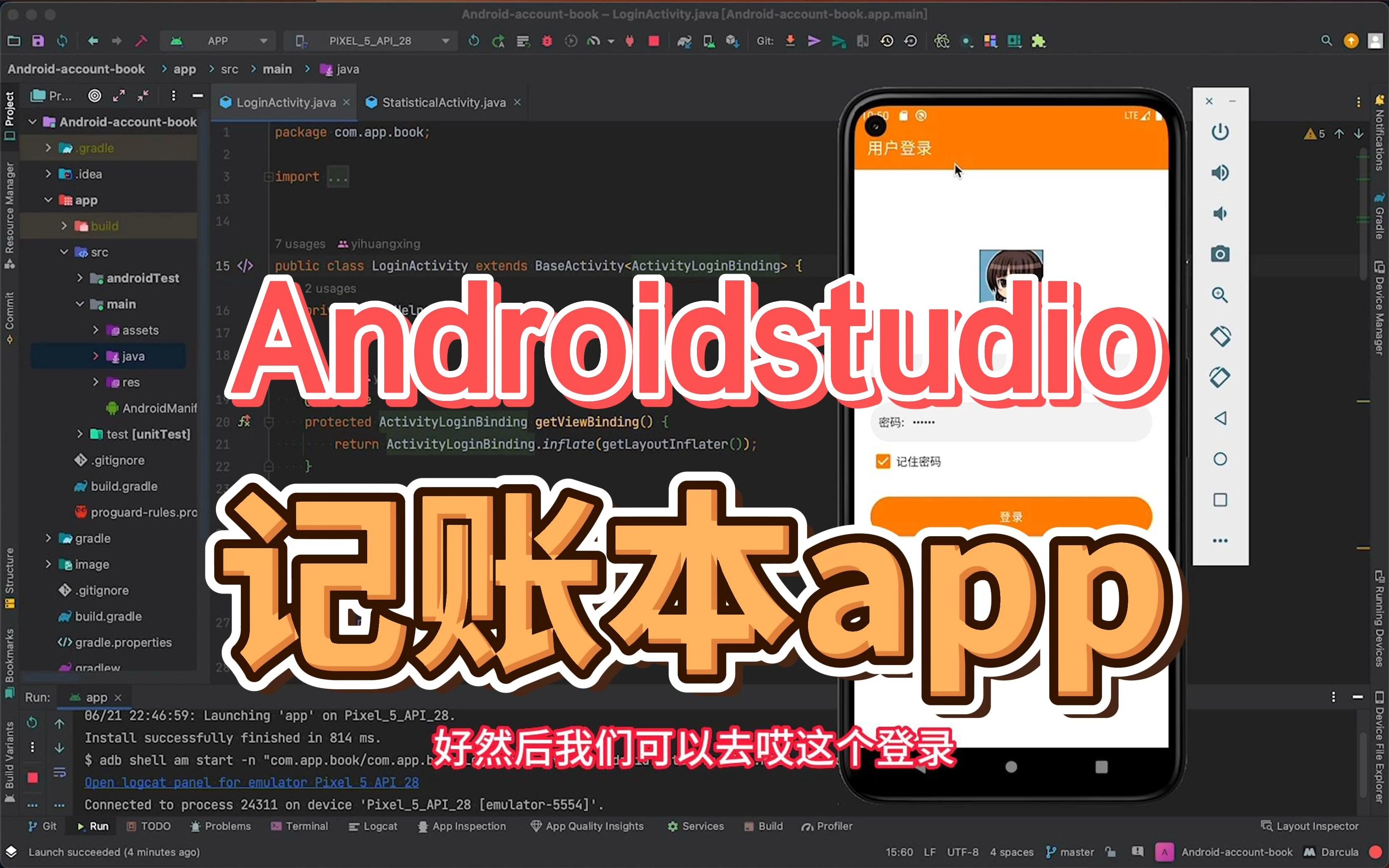
Task: Open App Inspection tool window
Action: (x=462, y=826)
